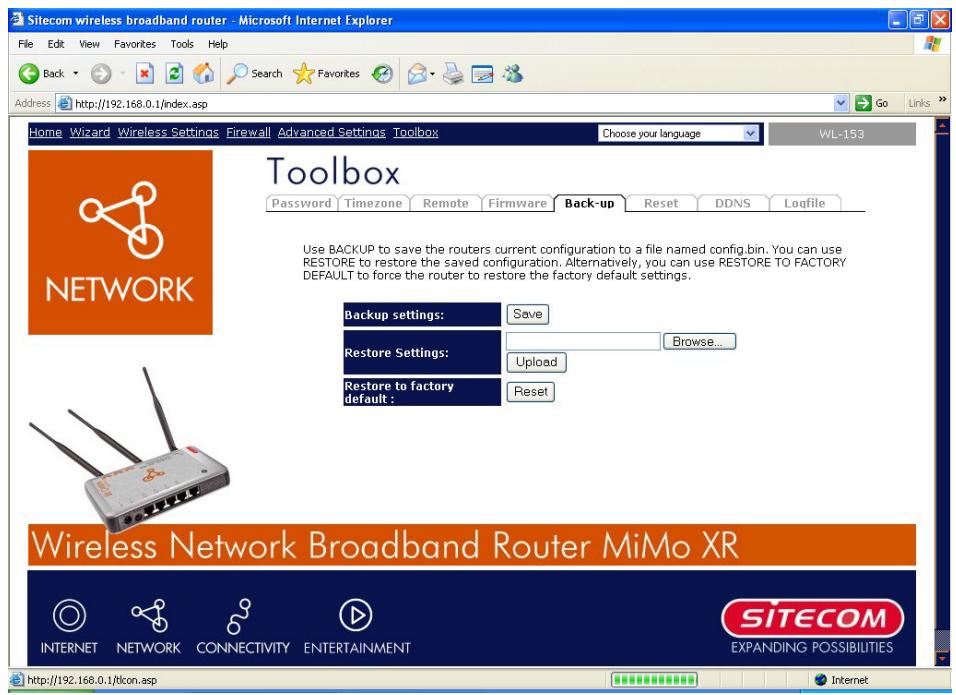The height and width of the screenshot is (695, 956).
Task: Click Reset to factory default button
Action: pos(530,391)
